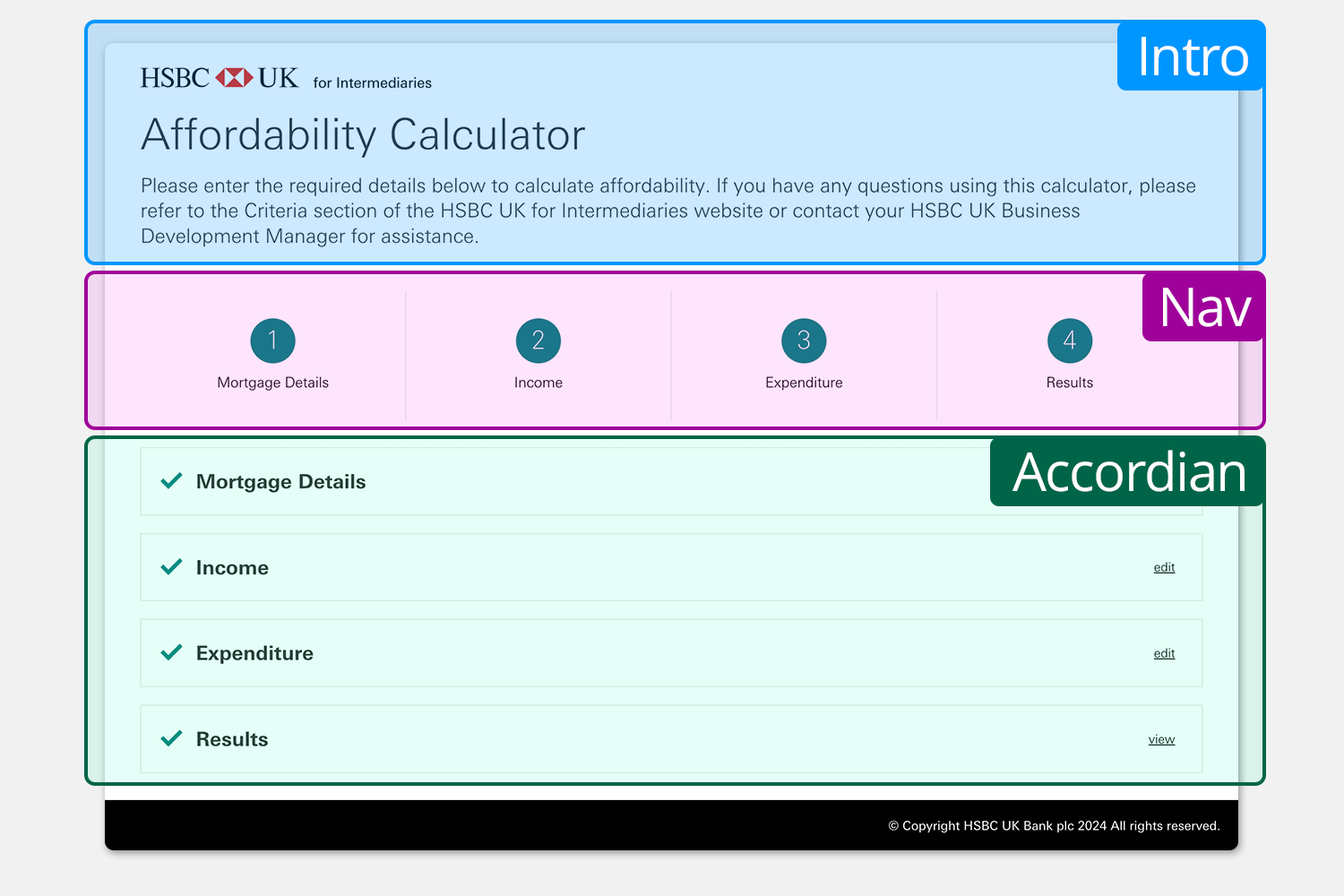Click the copyright HSBC UK Bank plc footer text
Image resolution: width=1344 pixels, height=896 pixels.
pos(1054,826)
